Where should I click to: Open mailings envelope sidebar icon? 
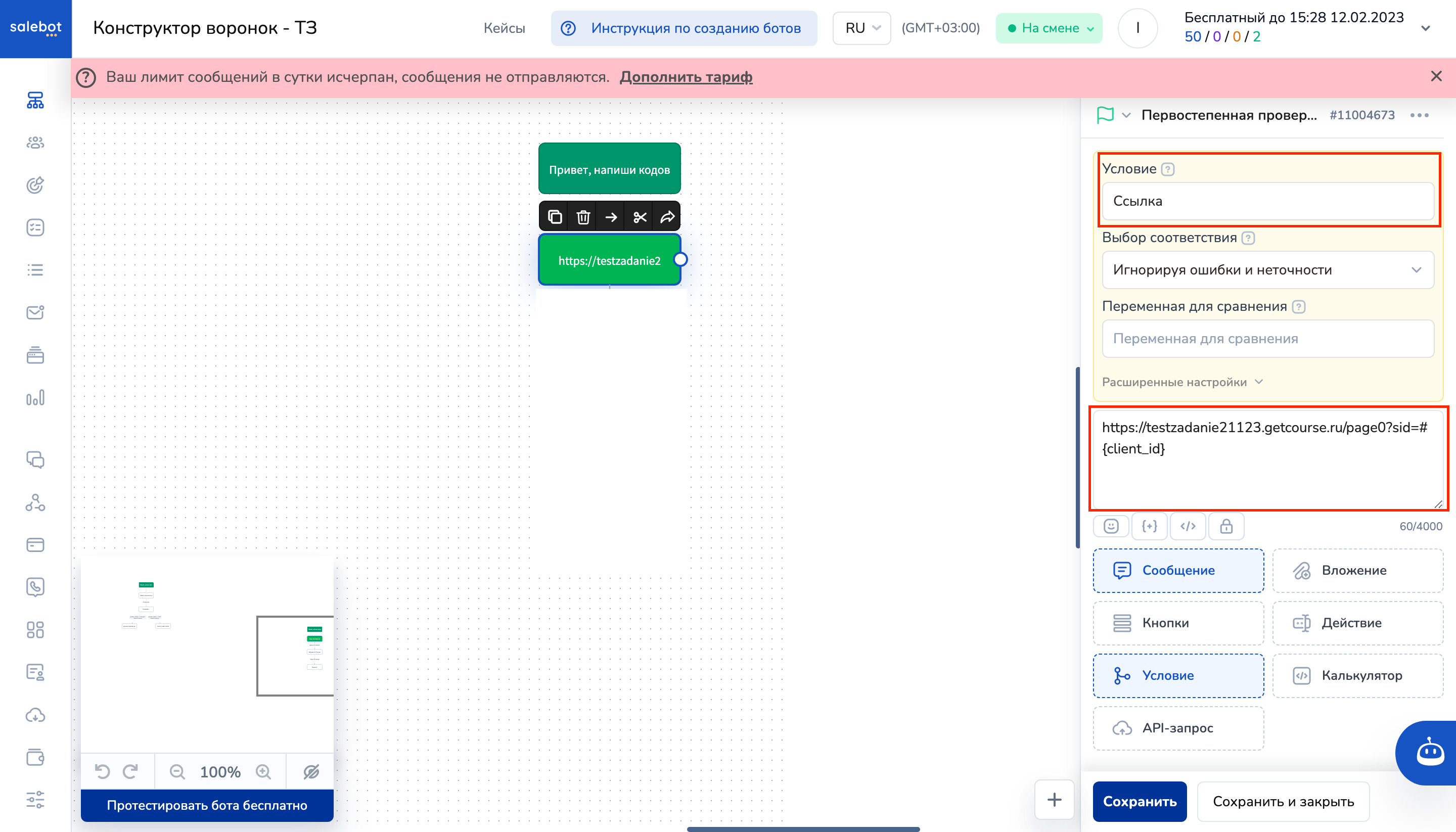35,312
